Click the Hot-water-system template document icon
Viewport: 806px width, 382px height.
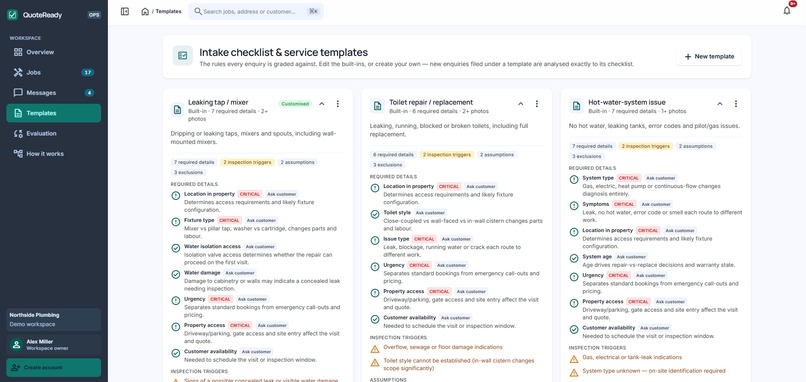pos(576,106)
